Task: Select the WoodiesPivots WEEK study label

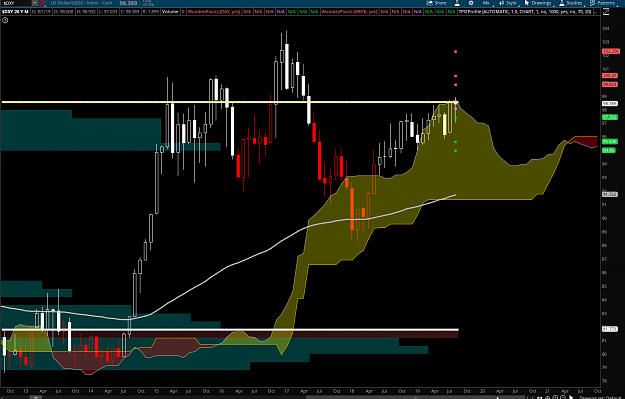Action: (x=349, y=12)
